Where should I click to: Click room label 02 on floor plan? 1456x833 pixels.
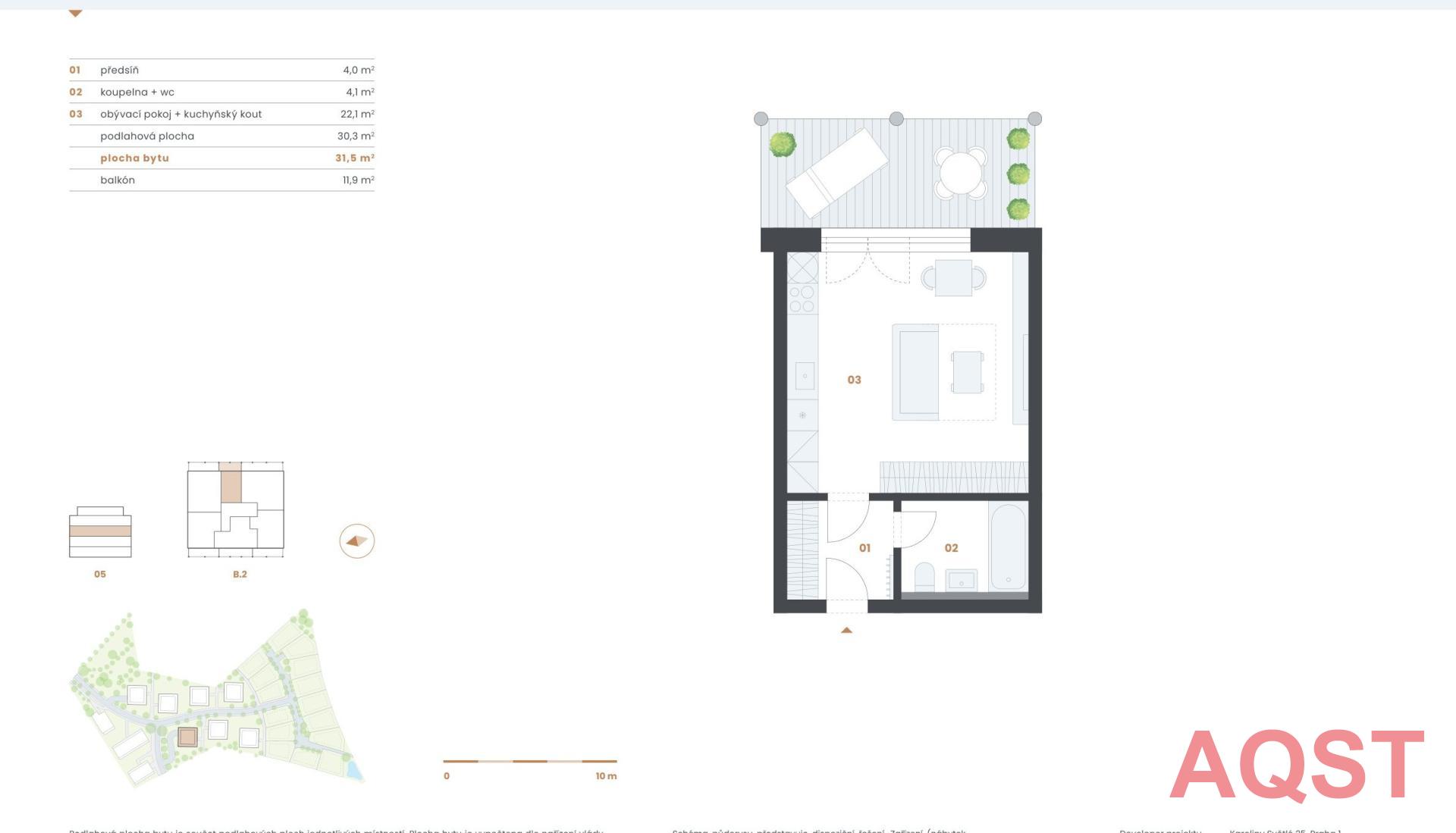click(951, 548)
